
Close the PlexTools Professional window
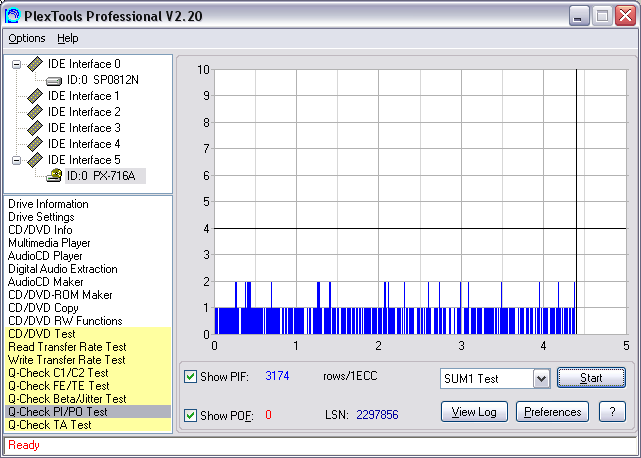[x=625, y=16]
